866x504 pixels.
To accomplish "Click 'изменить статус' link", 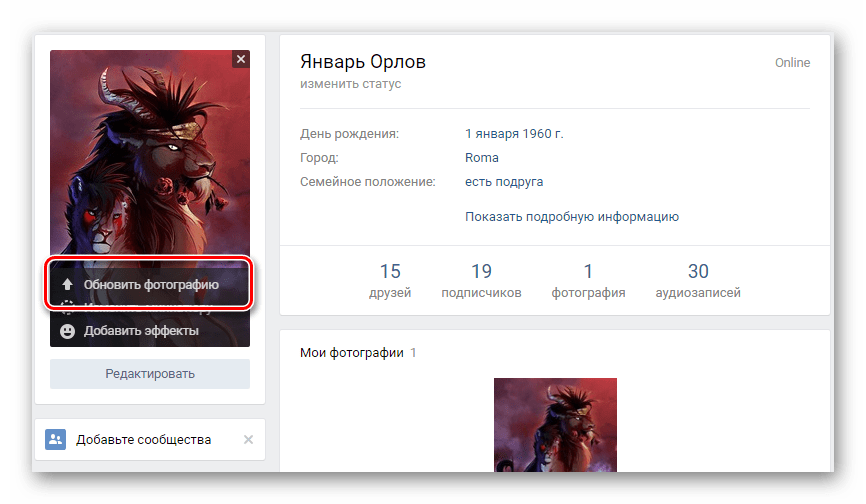I will [x=350, y=84].
